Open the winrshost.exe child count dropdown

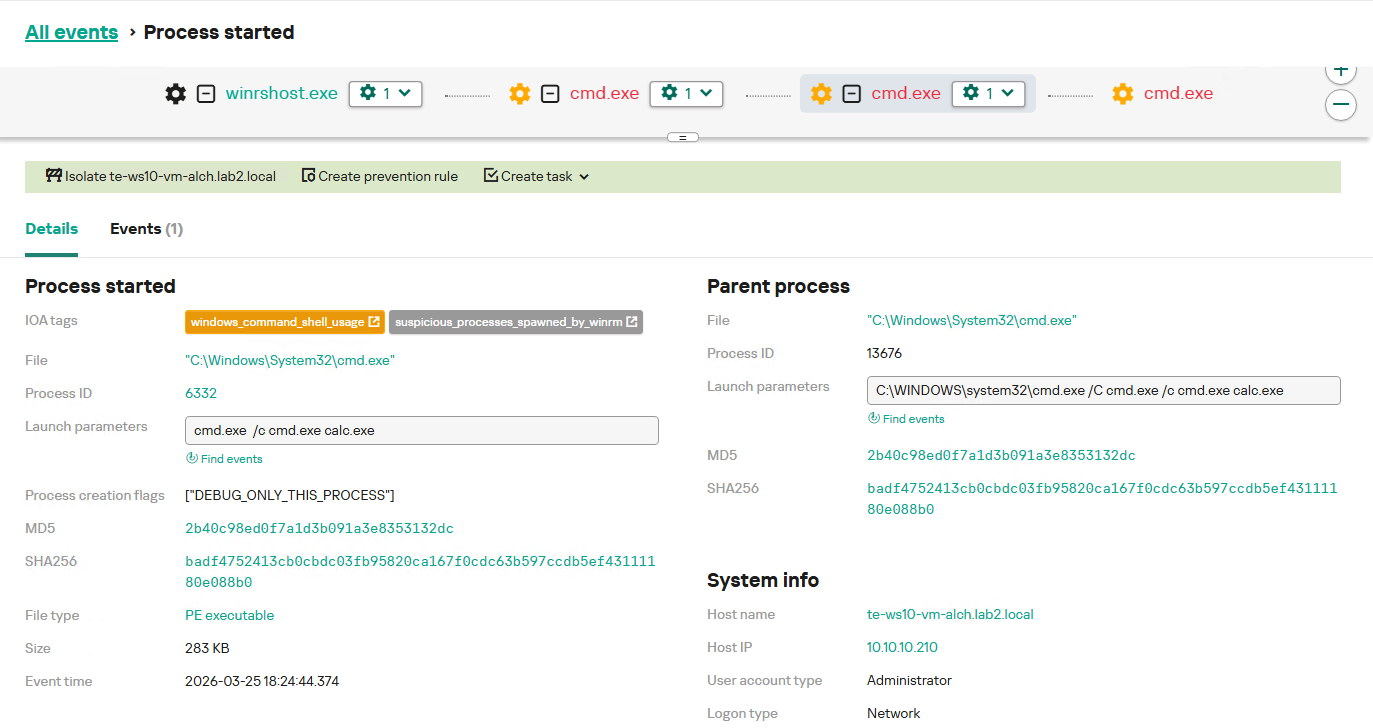(x=385, y=94)
